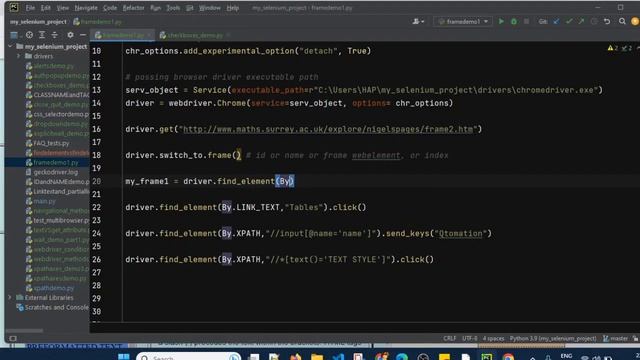This screenshot has width=640, height=360.
Task: Click the Project panel horizontal scrollbar
Action: pyautogui.click(x=24, y=330)
